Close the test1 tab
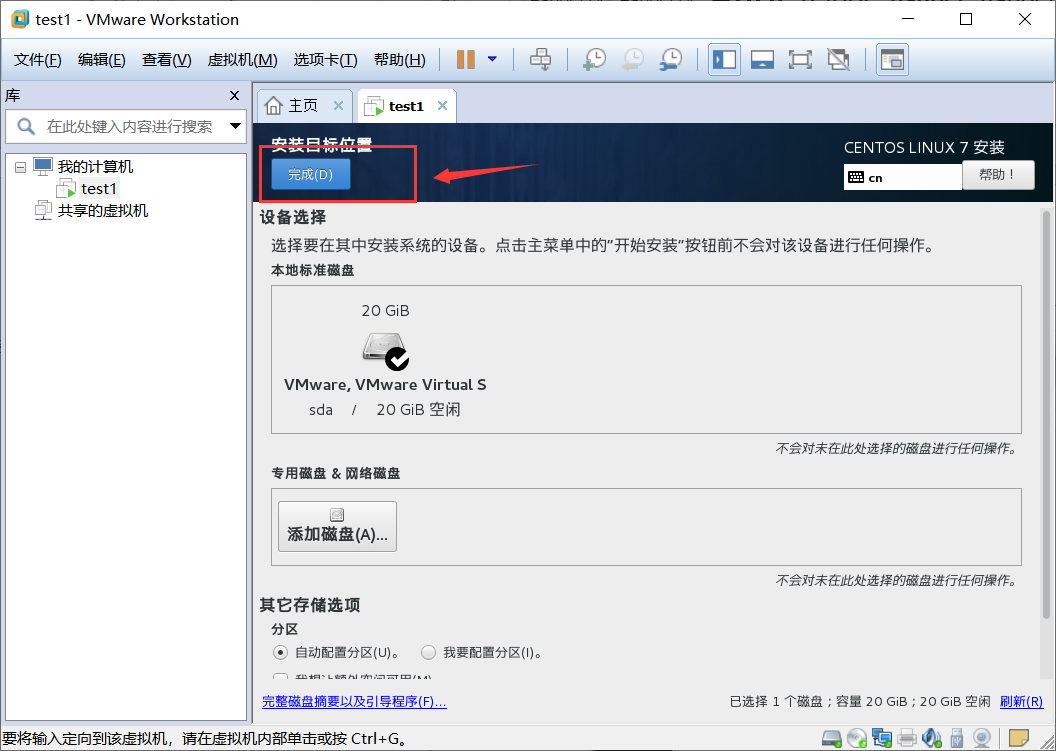 442,106
